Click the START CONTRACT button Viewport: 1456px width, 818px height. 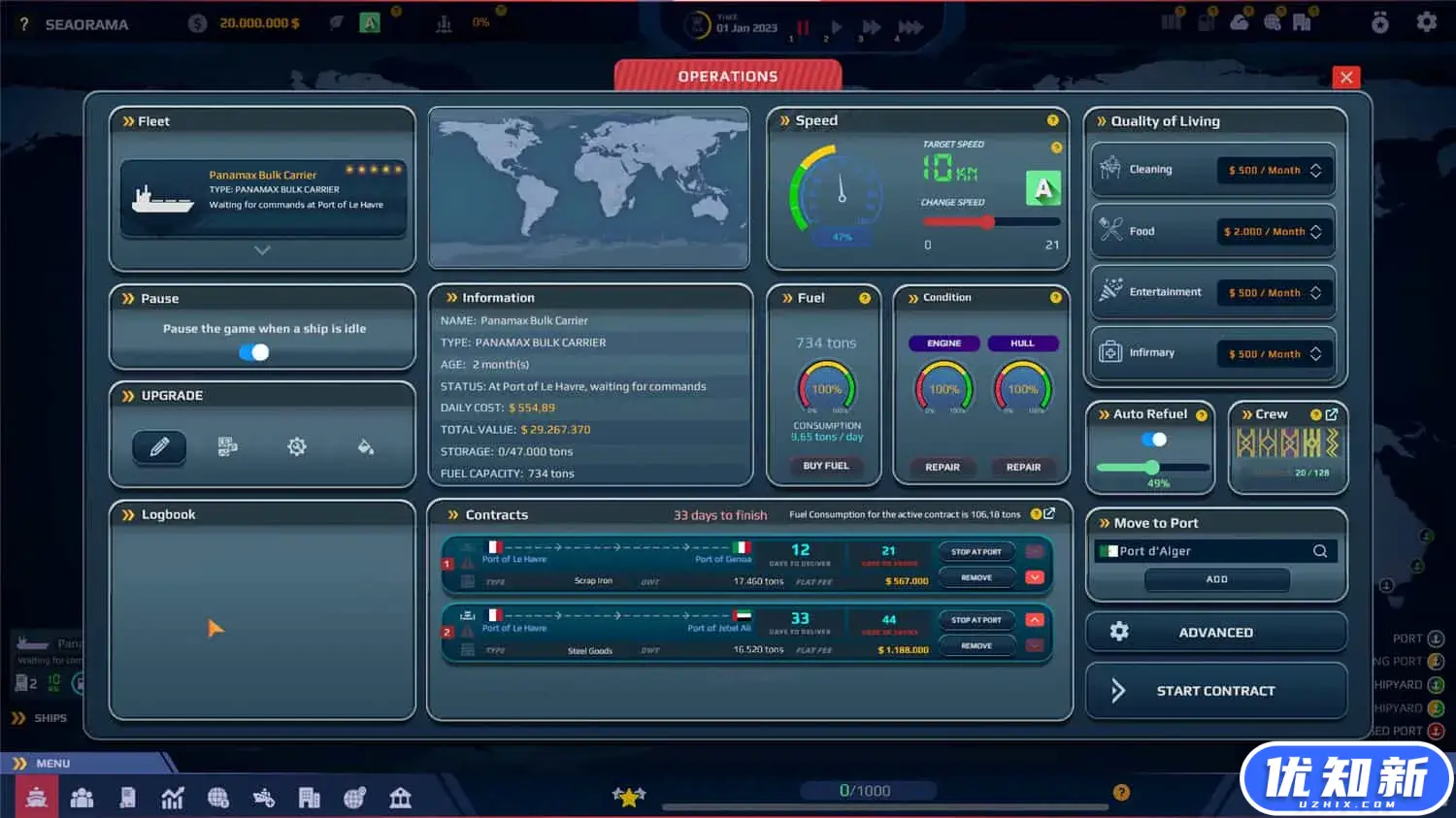pyautogui.click(x=1216, y=691)
